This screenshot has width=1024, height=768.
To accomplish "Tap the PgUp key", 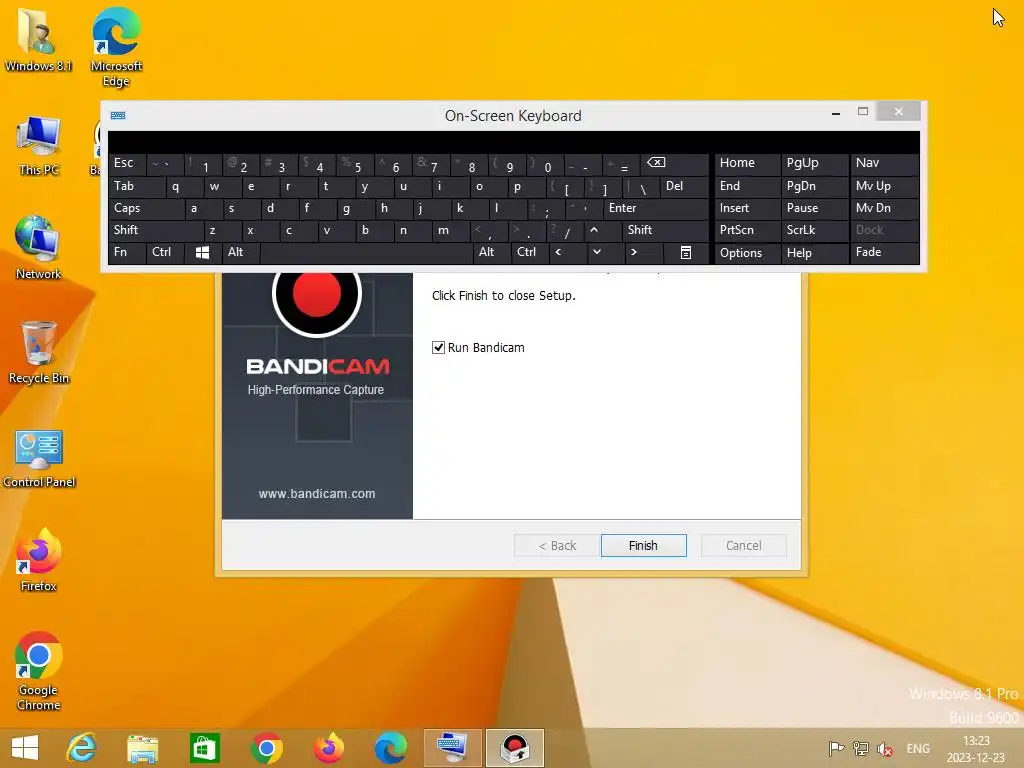I will pyautogui.click(x=814, y=163).
